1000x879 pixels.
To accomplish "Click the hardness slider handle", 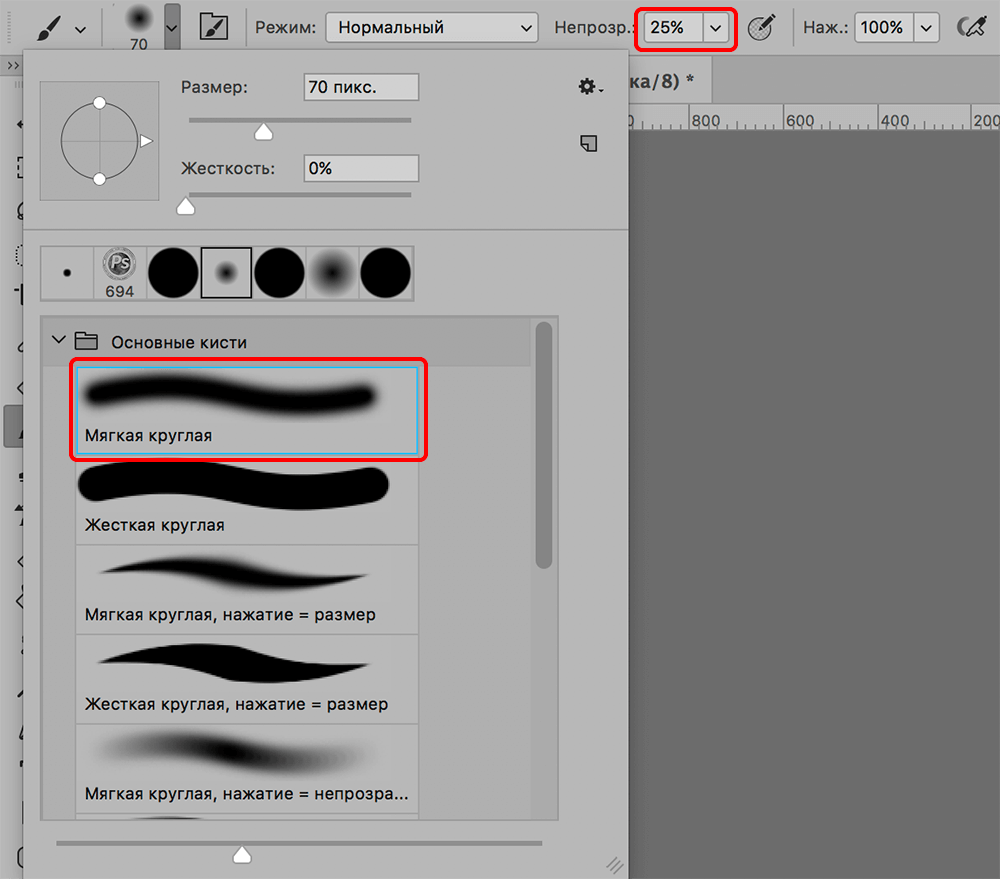I will pyautogui.click(x=186, y=207).
